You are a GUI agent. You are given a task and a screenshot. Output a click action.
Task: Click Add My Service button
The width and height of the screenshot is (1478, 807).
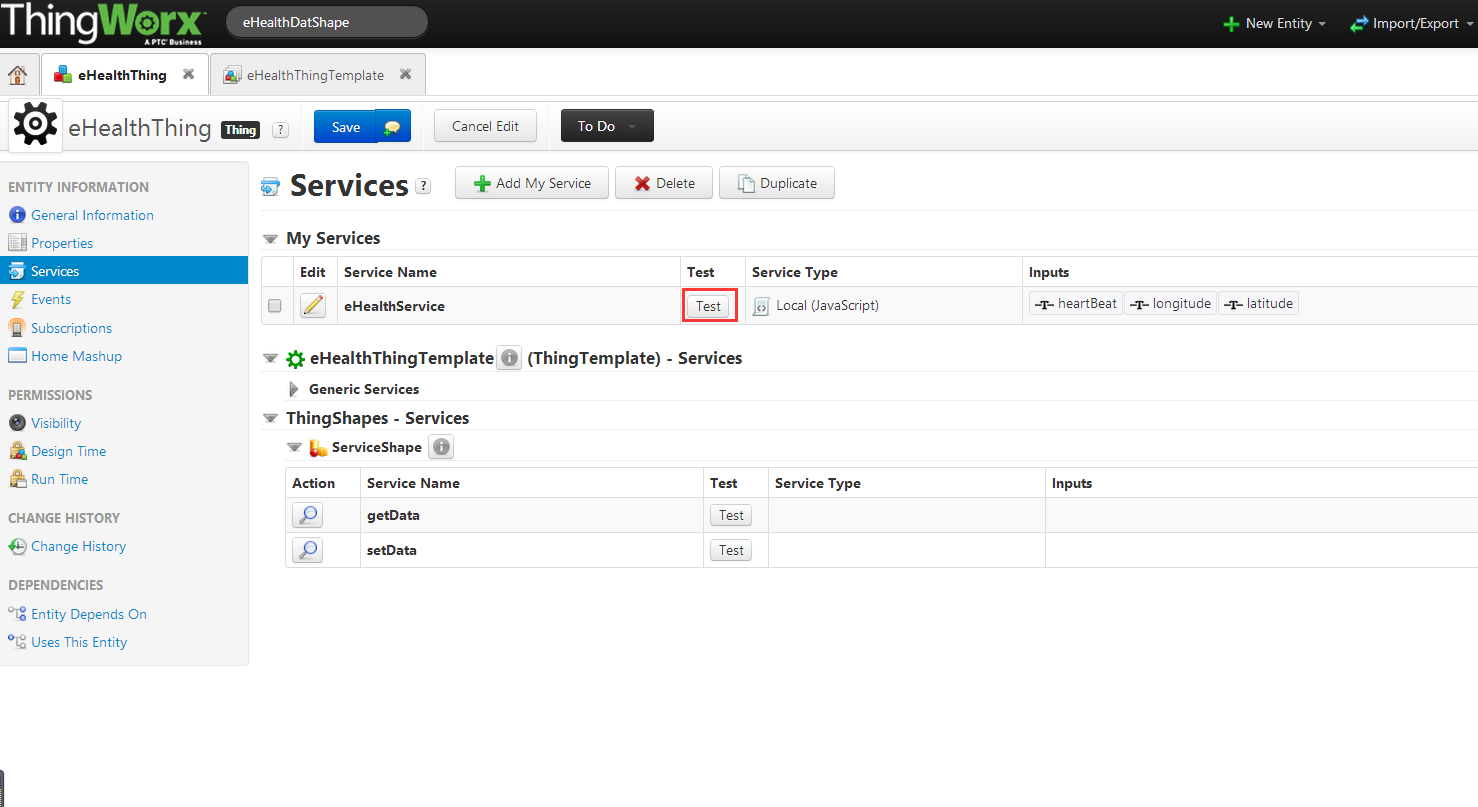tap(532, 183)
